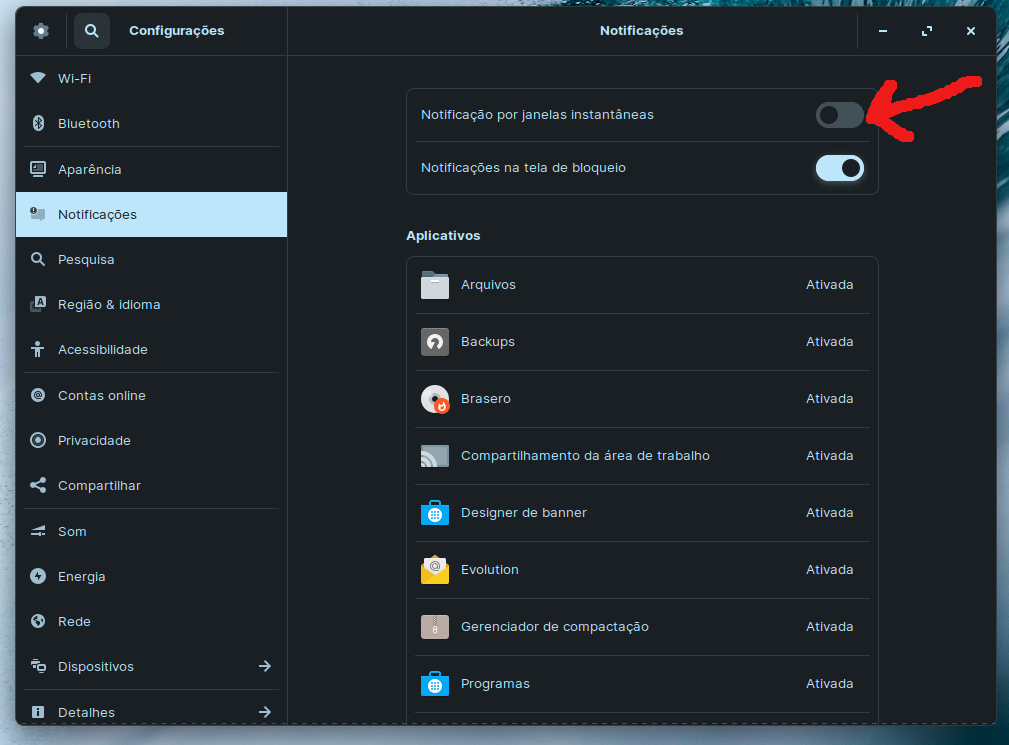Maximize the Configurações window
Screen dimensions: 1009x745
coord(926,31)
